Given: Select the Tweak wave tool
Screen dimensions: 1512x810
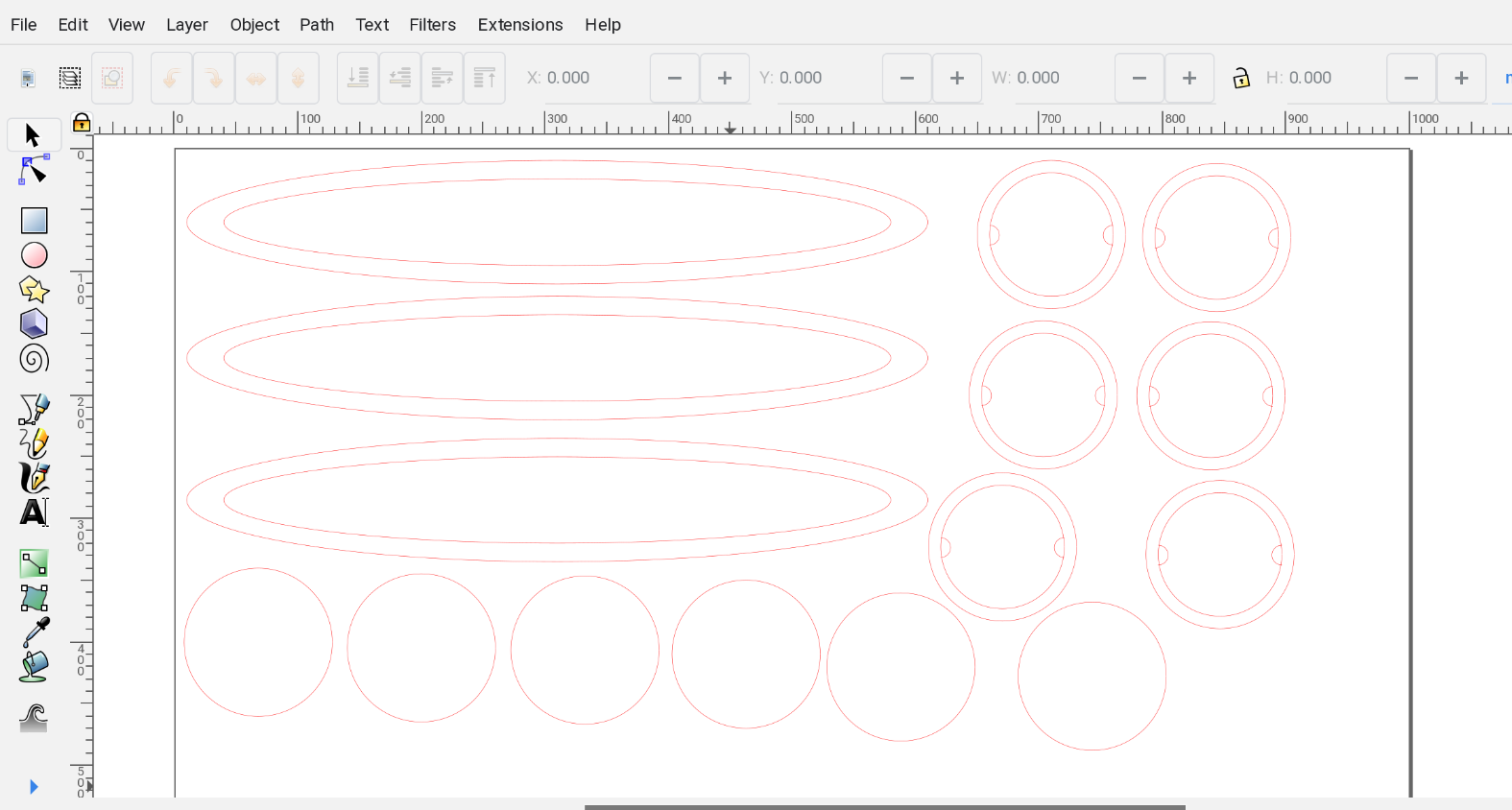Looking at the screenshot, I should (x=34, y=718).
